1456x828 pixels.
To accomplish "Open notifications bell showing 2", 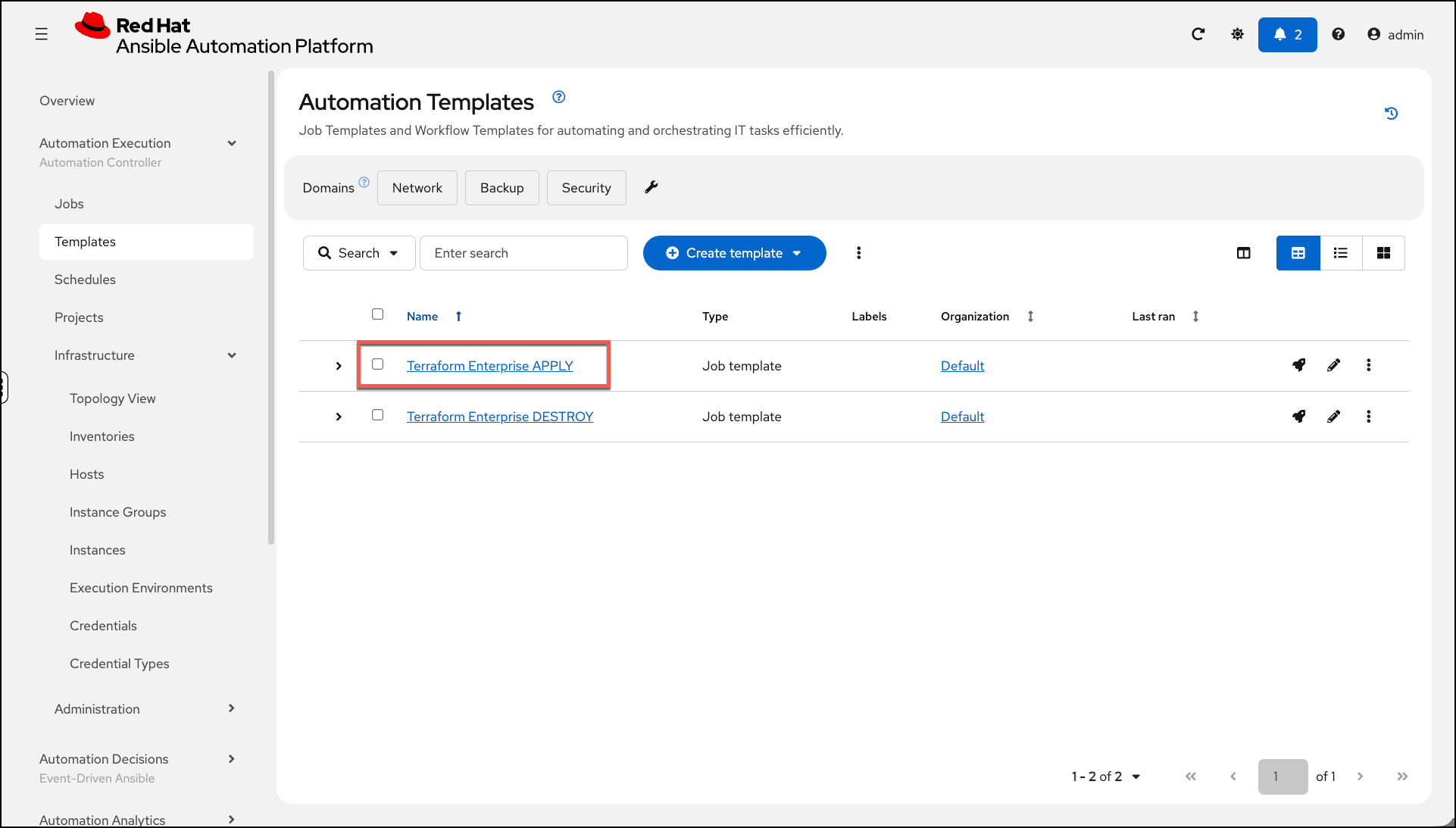I will [1287, 34].
